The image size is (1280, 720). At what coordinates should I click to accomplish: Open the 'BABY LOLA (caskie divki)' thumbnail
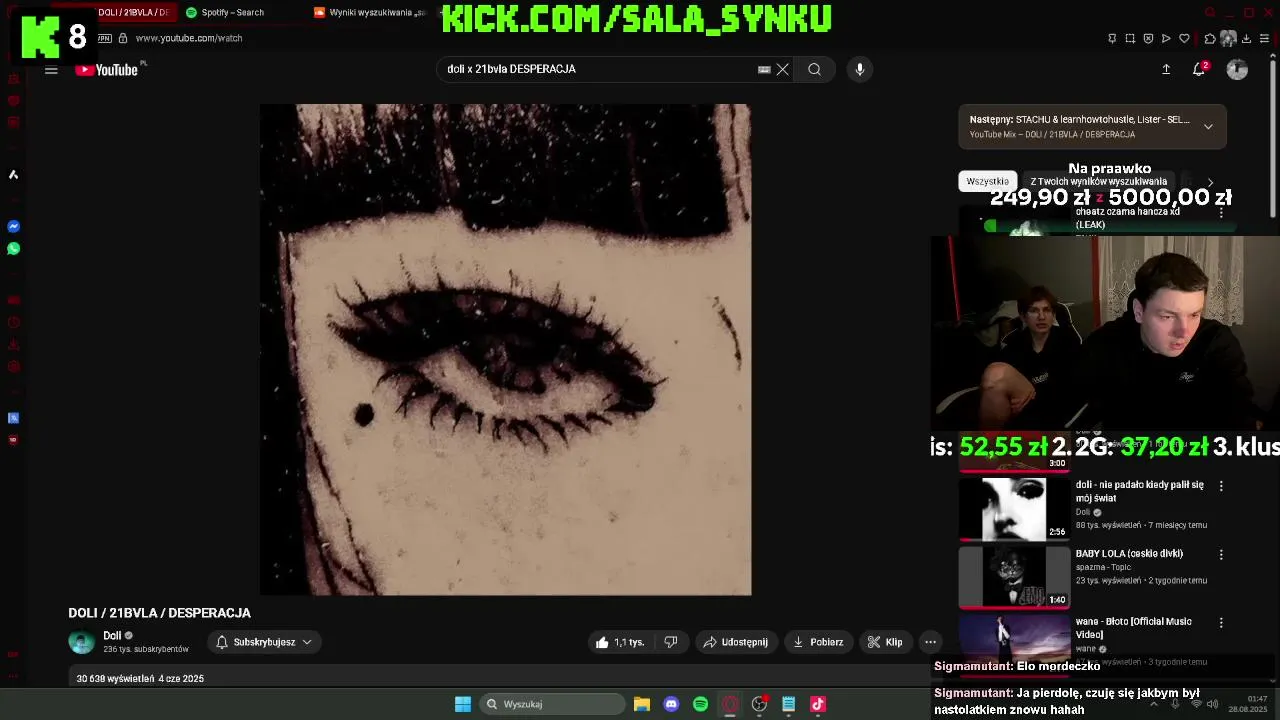1014,577
